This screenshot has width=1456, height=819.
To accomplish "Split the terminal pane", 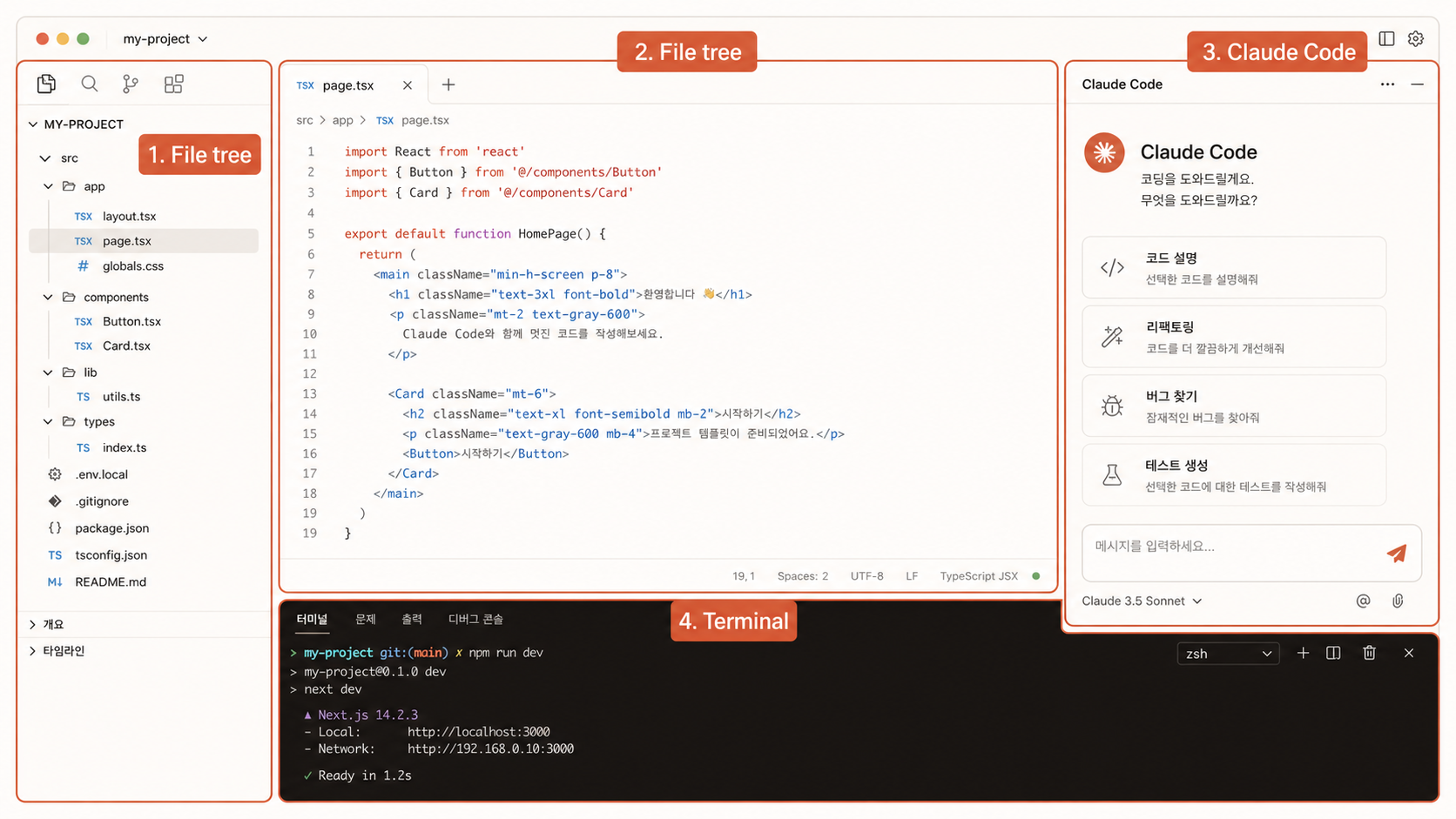I will [1333, 653].
